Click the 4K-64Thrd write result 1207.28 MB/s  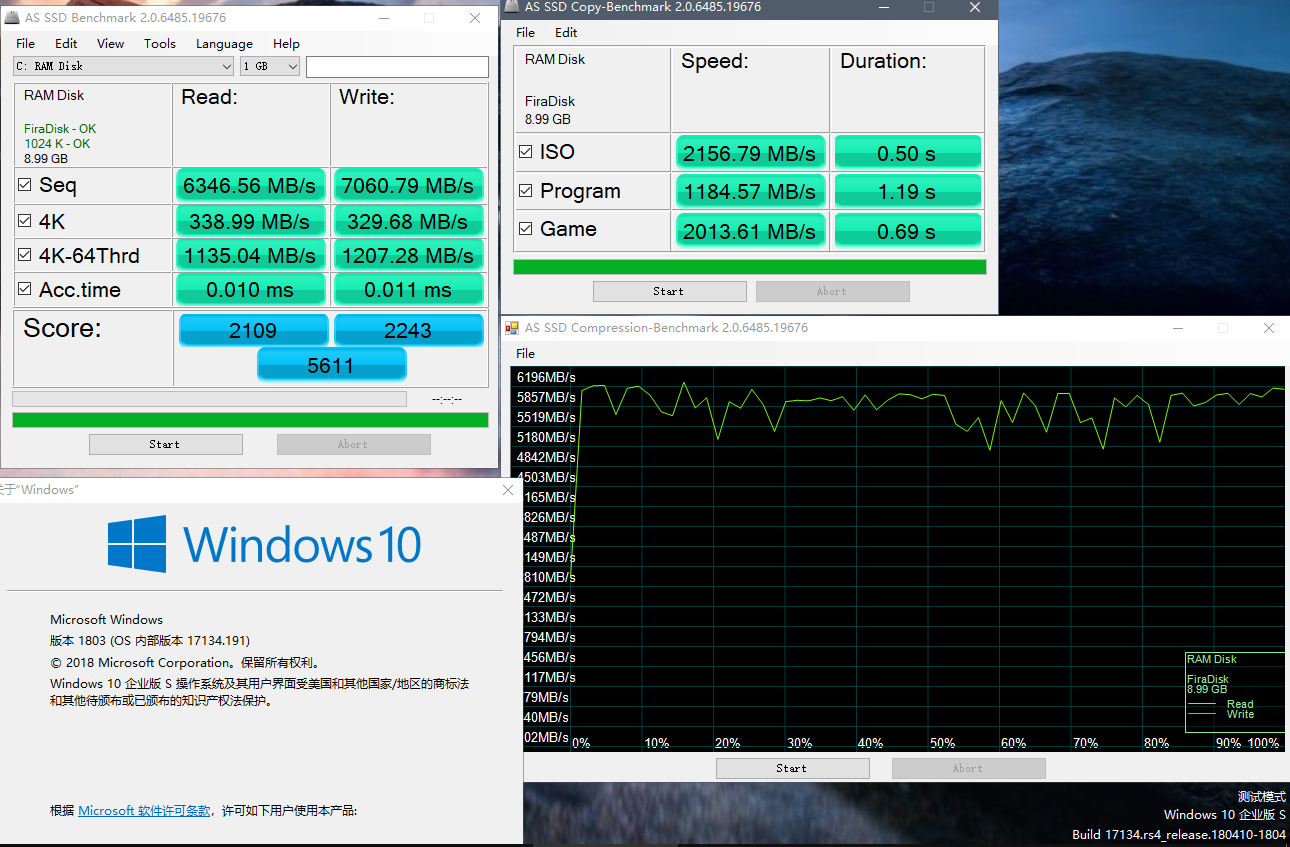point(408,255)
